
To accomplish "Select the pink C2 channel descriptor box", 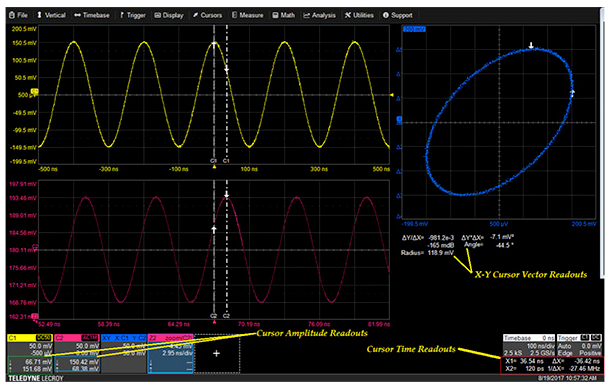I will (77, 354).
